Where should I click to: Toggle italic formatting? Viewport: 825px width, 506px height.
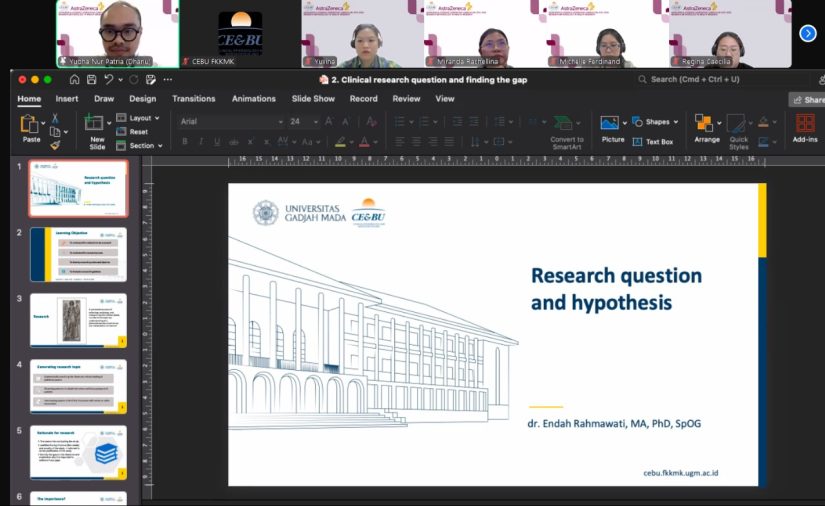pos(201,142)
